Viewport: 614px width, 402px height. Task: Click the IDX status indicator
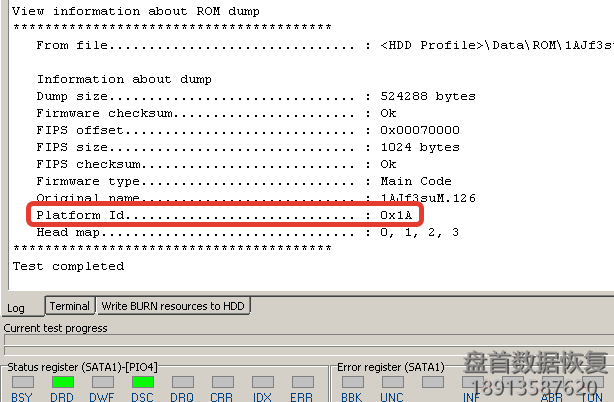pyautogui.click(x=262, y=382)
